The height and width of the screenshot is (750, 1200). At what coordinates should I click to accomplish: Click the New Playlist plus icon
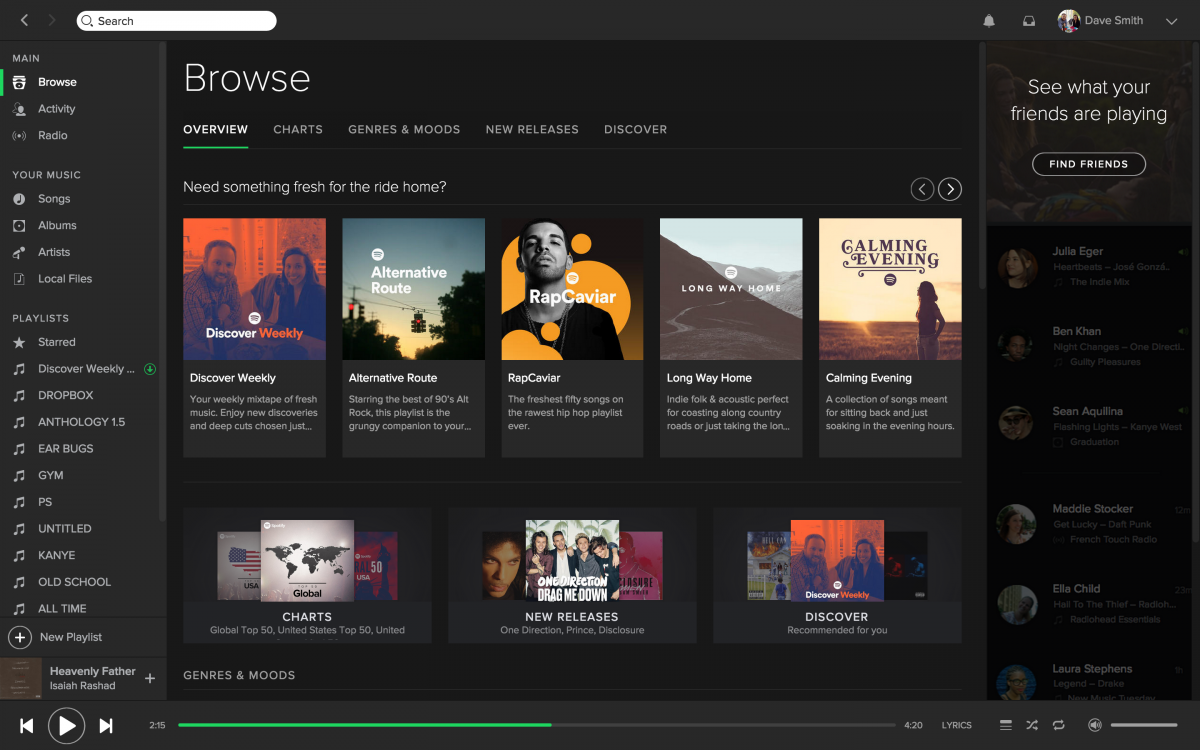(x=20, y=637)
